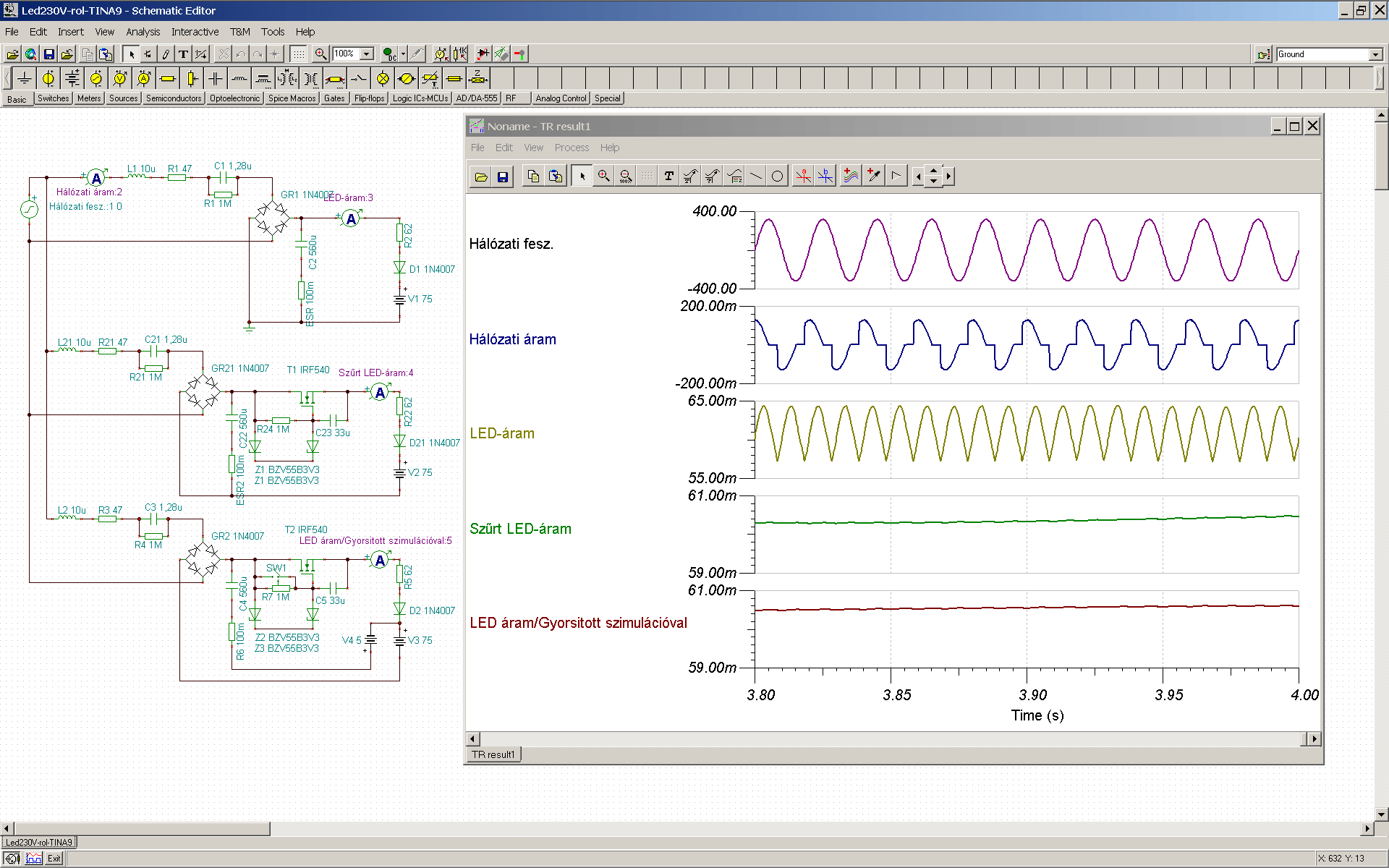This screenshot has width=1389, height=868.
Task: Click the cursor A tool in graph toolbar
Action: click(x=803, y=176)
